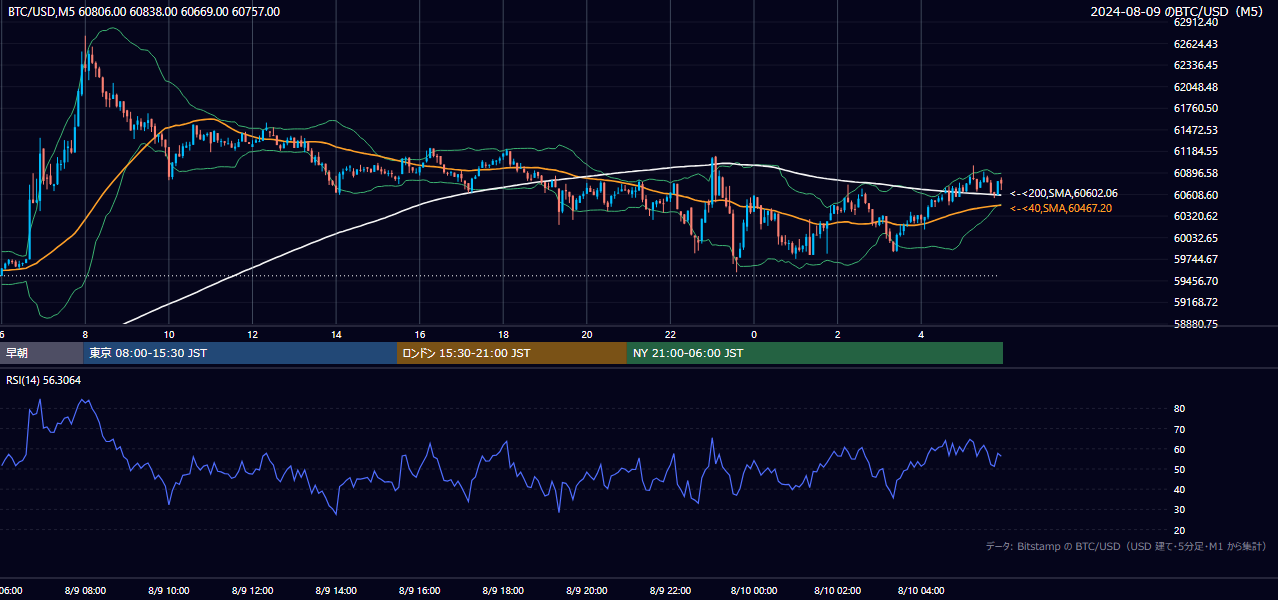Viewport: 1278px width, 600px height.
Task: Click price axis value 62912.40
Action: pyautogui.click(x=1196, y=22)
